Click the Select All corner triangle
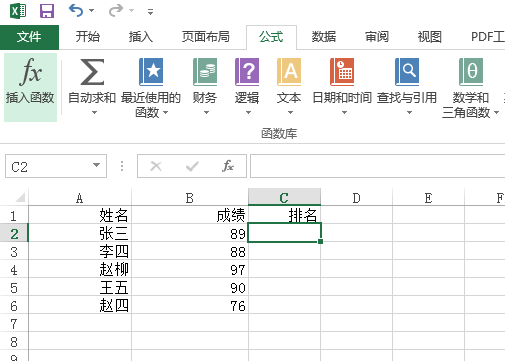Image resolution: width=505 pixels, height=361 pixels. [20, 198]
